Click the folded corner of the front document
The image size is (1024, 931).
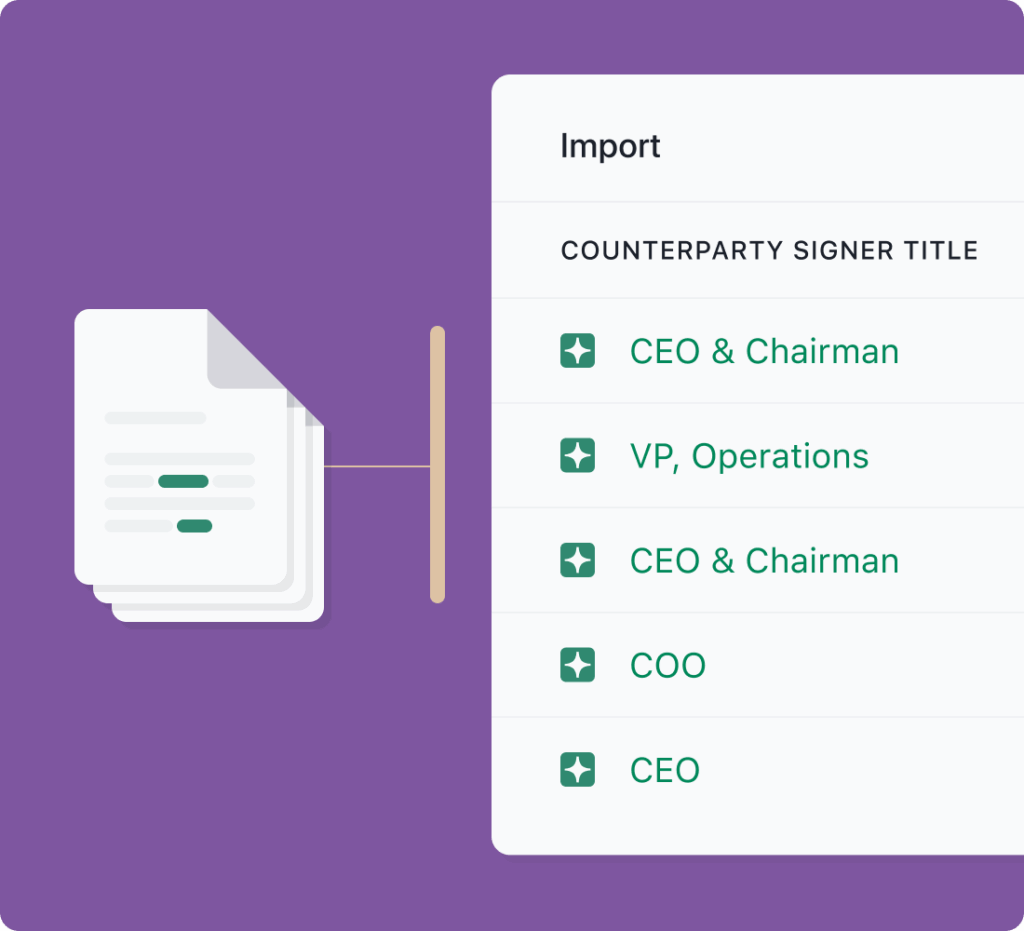243,348
